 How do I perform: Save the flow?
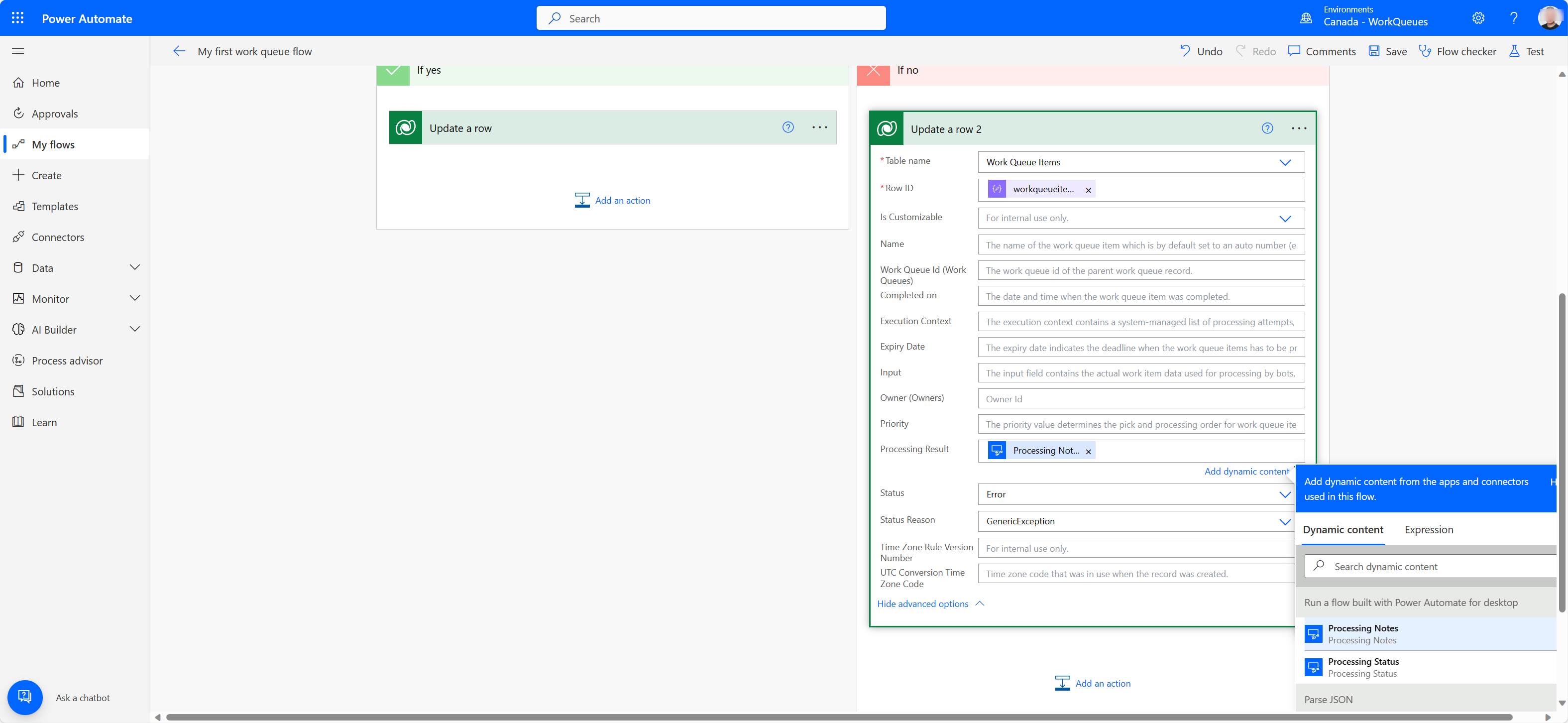pos(1387,51)
